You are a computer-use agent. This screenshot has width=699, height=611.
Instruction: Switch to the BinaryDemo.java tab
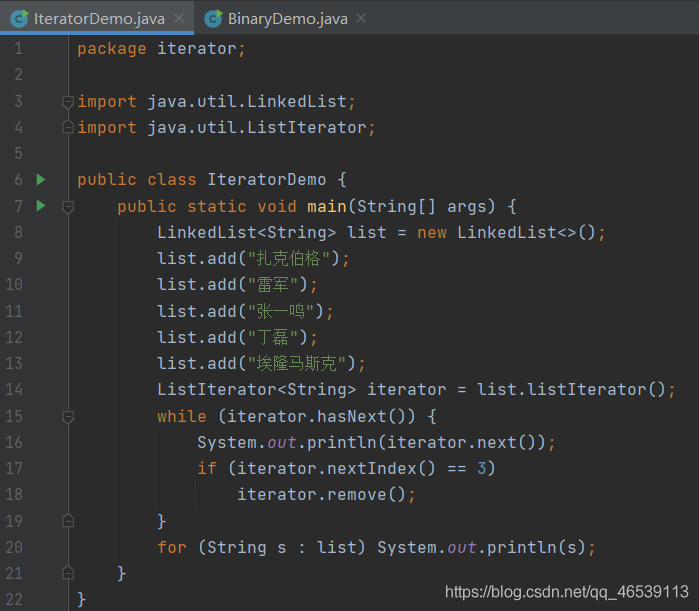[x=285, y=18]
